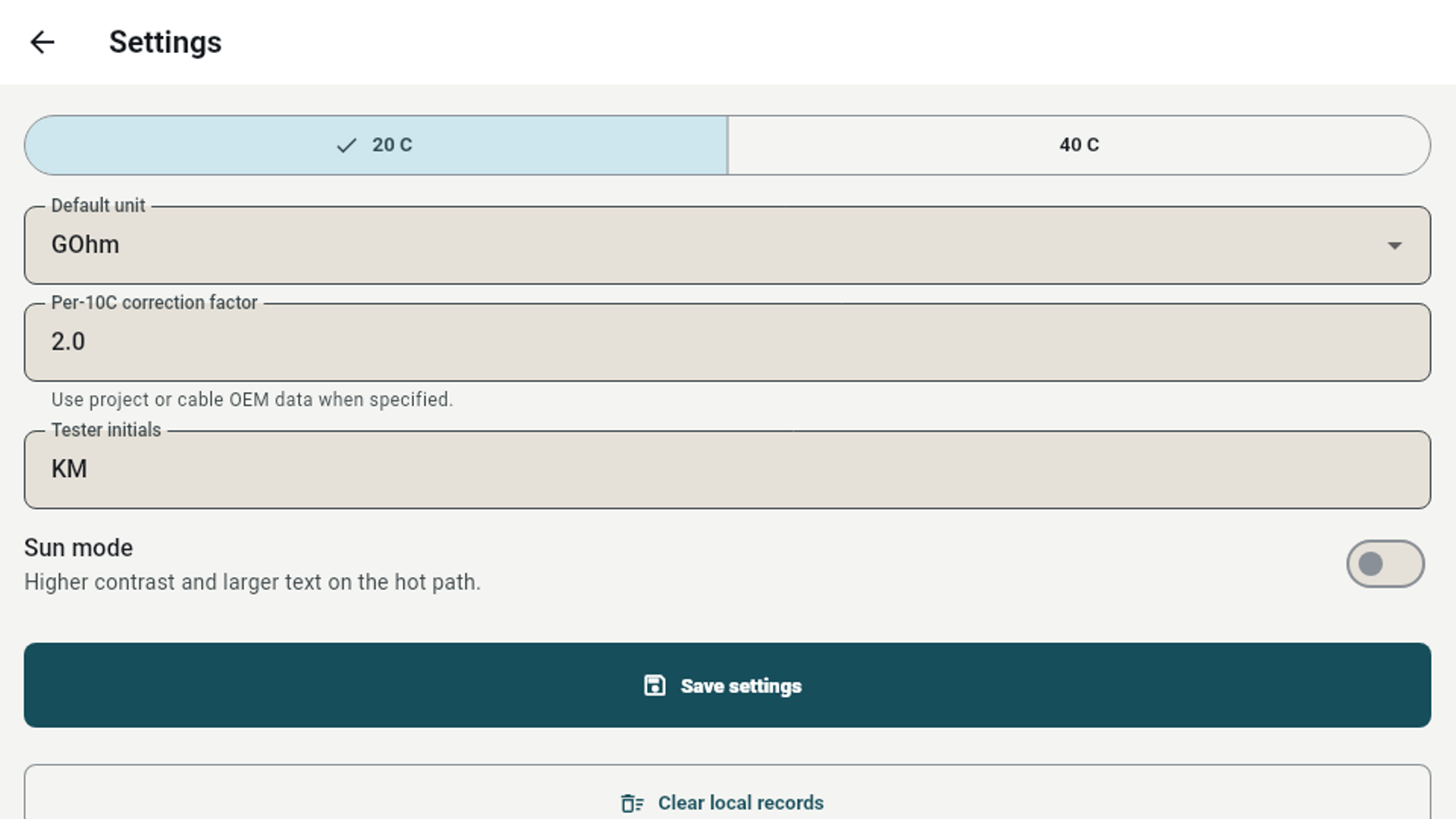
Task: Toggle the Sun mode switch
Action: point(1385,563)
